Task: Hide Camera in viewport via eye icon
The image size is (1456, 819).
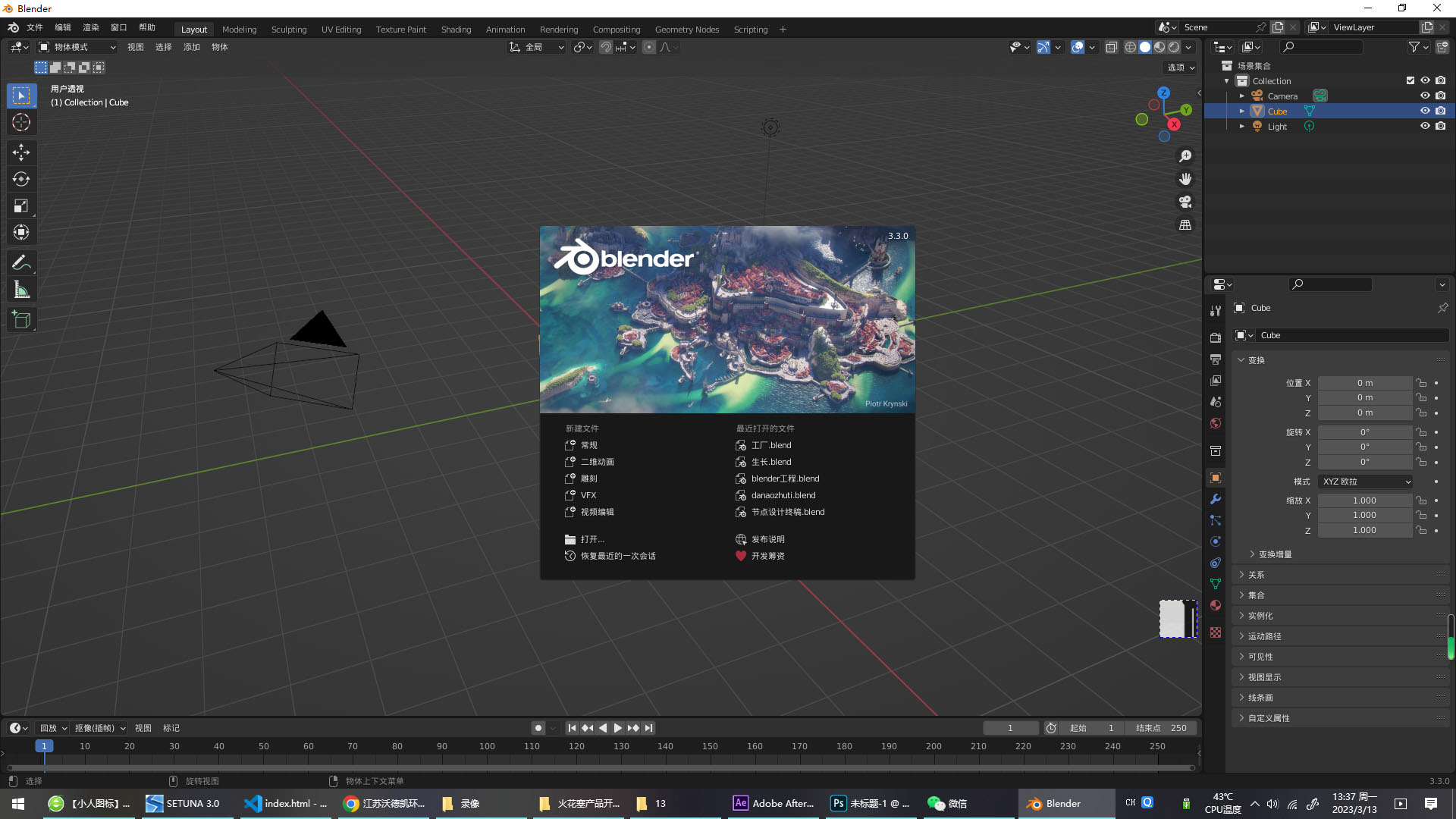Action: coord(1425,96)
